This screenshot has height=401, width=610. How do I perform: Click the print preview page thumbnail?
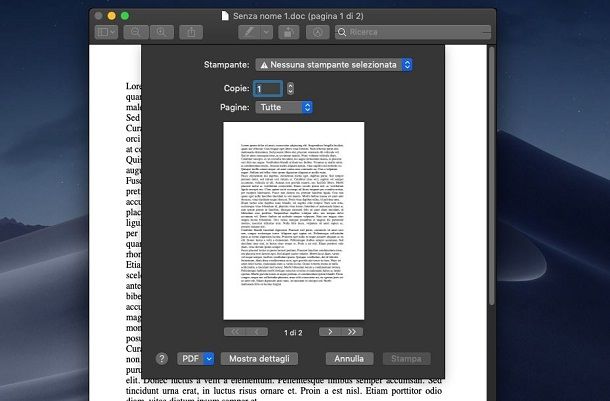(x=294, y=221)
